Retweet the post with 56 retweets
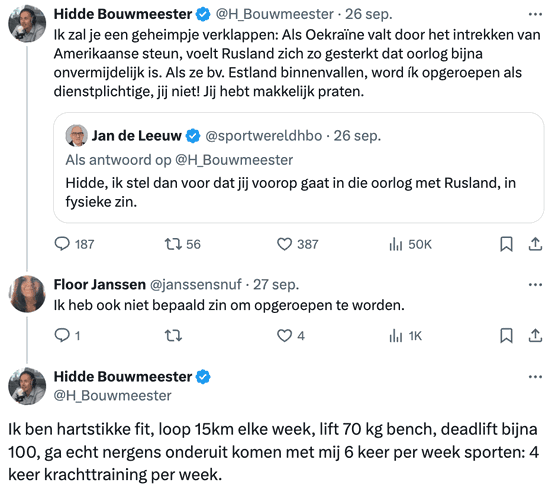This screenshot has width=555, height=489. click(x=182, y=244)
